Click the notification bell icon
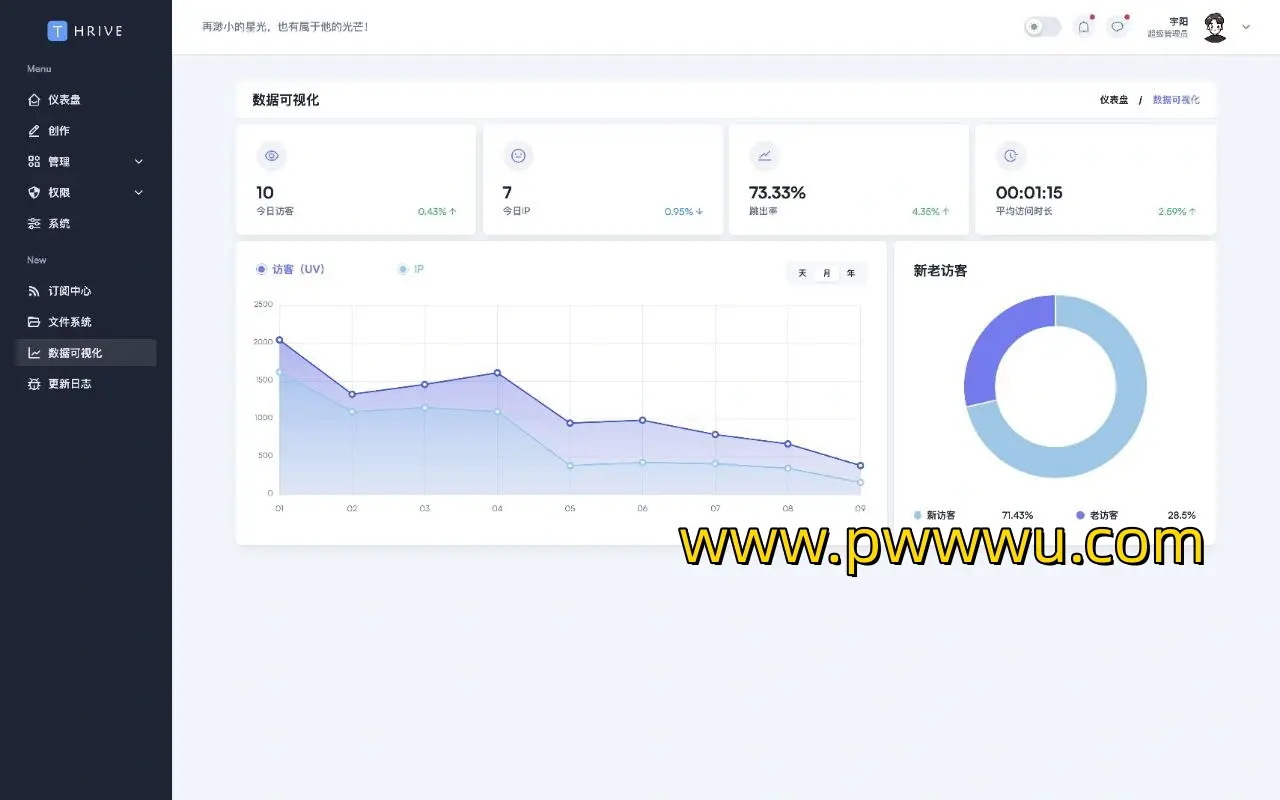This screenshot has width=1280, height=800. (x=1083, y=27)
